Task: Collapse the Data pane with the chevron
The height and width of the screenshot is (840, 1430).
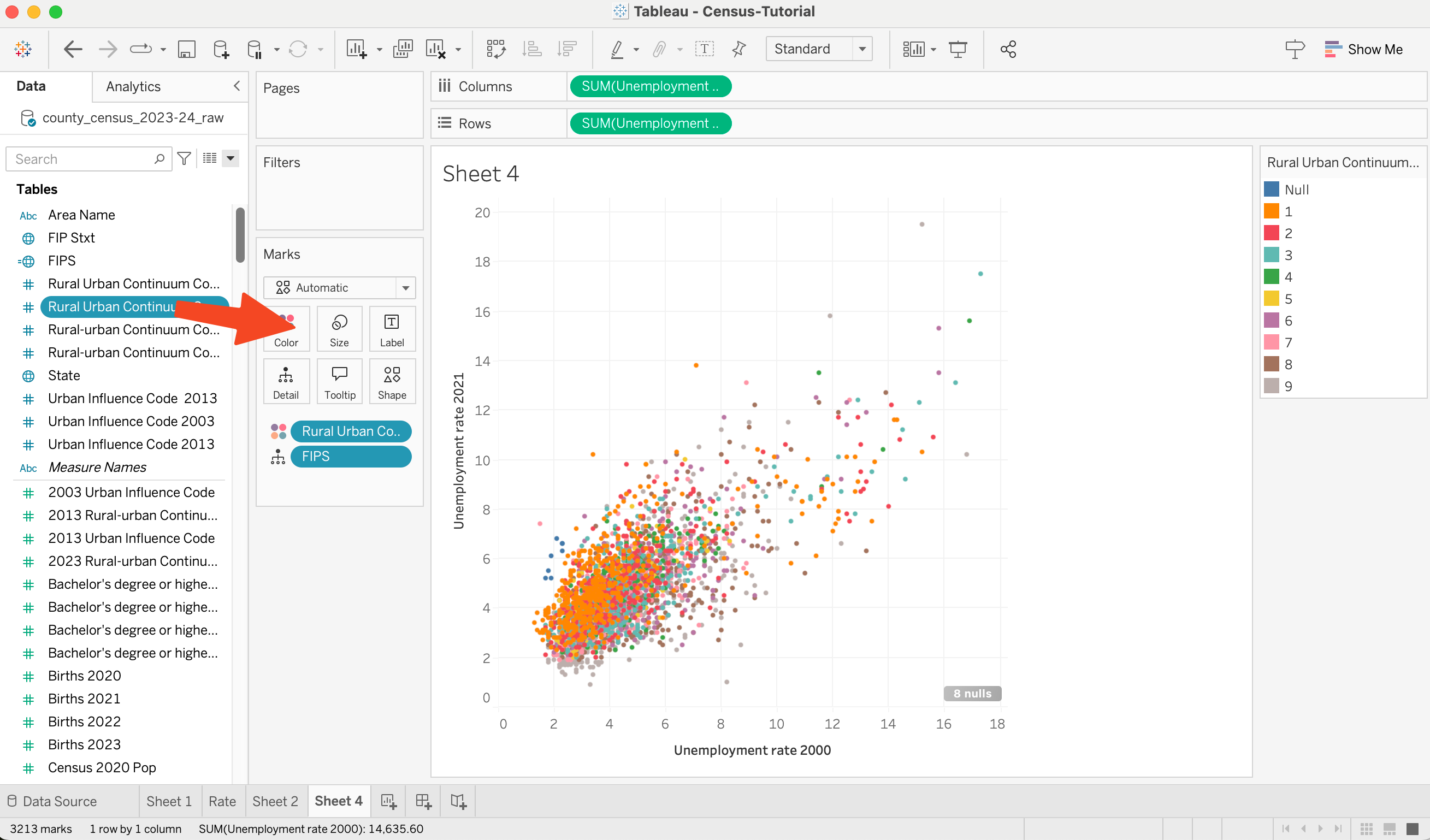Action: click(x=237, y=86)
